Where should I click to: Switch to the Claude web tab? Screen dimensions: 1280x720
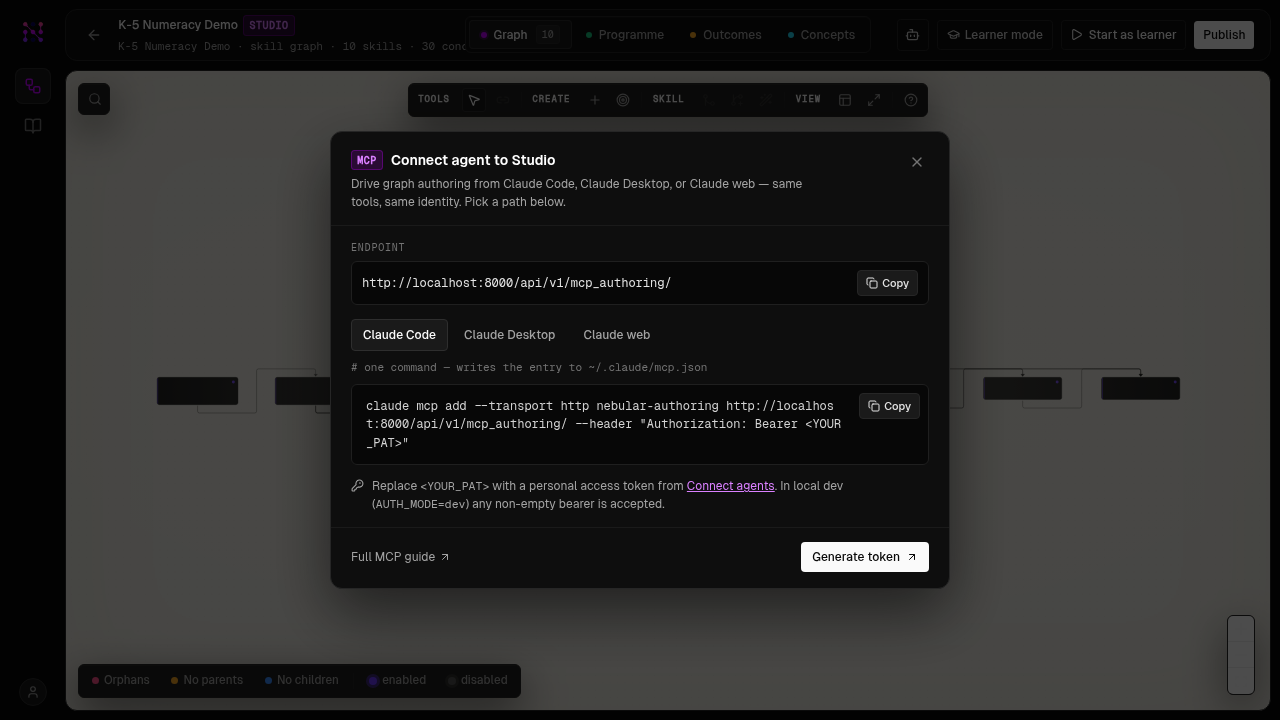coord(616,335)
